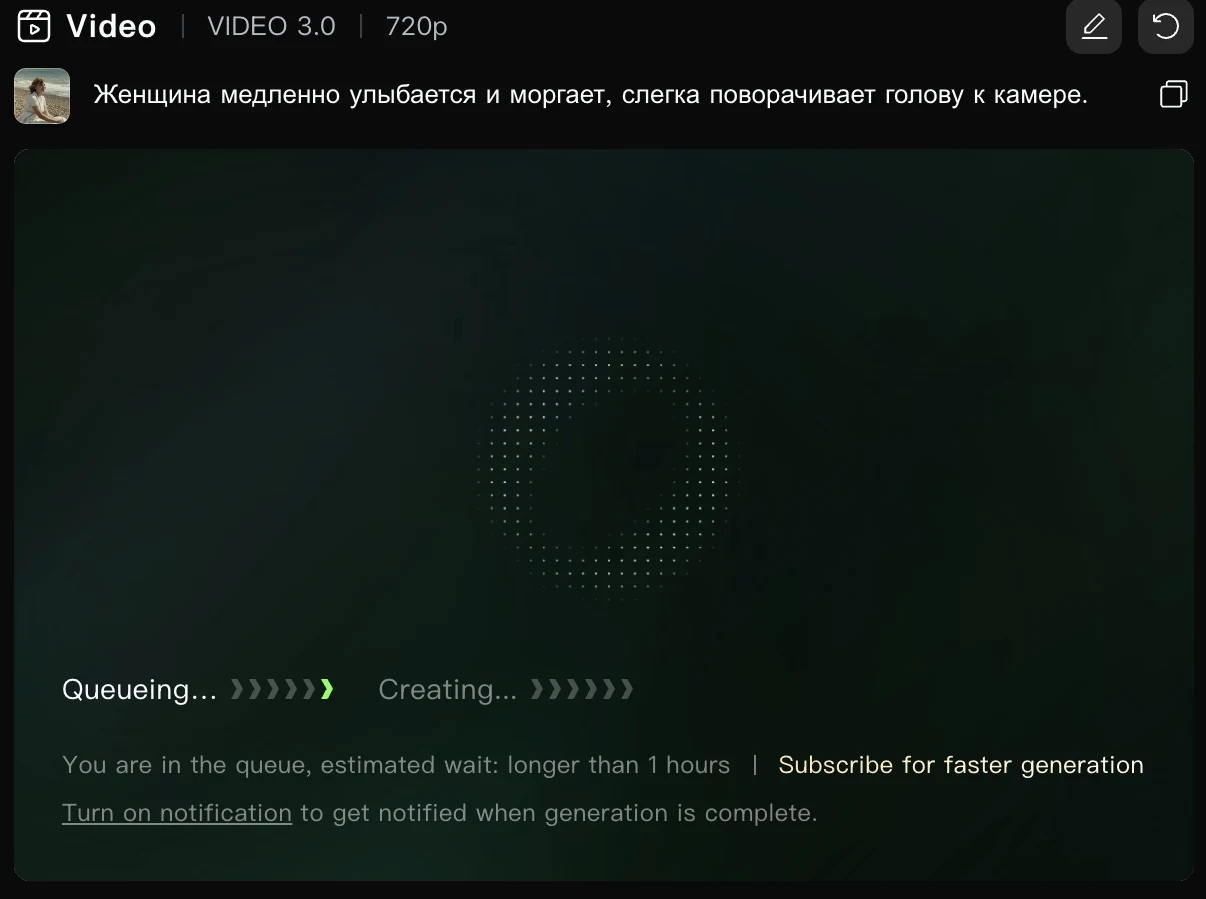Open the woman reference image thumbnail
Viewport: 1206px width, 899px height.
point(42,96)
